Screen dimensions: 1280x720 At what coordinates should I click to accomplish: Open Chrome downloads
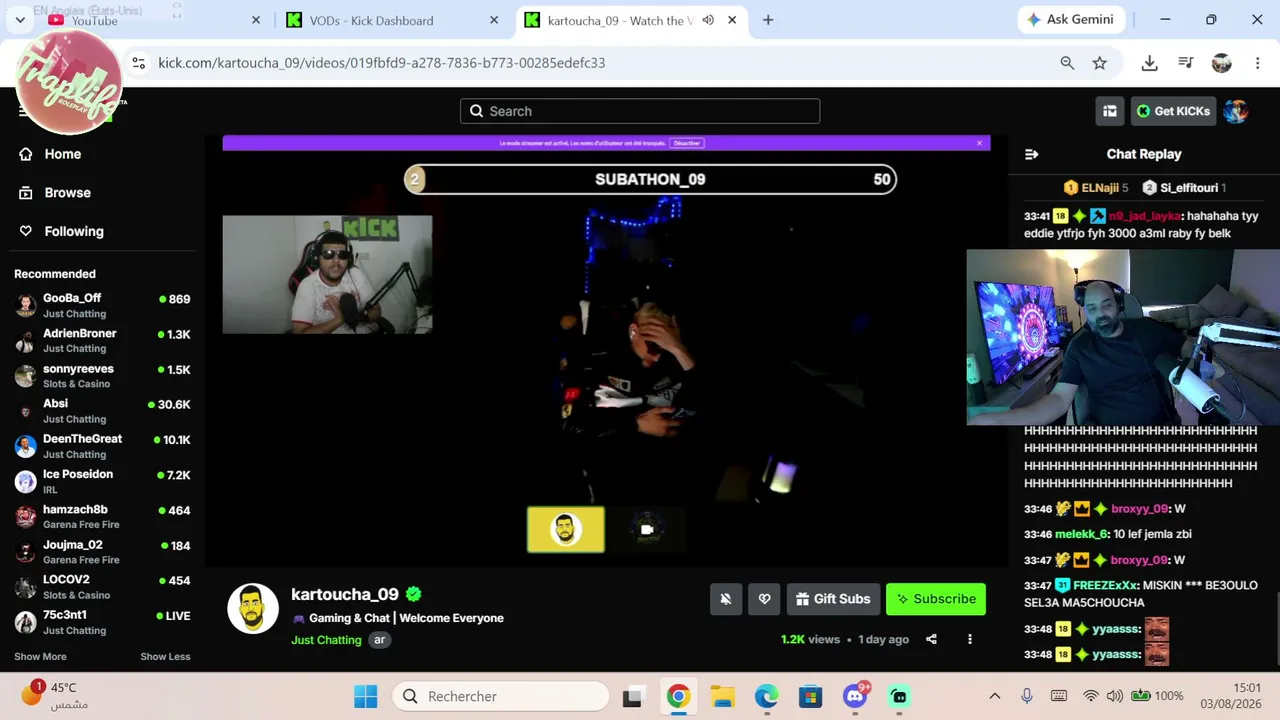1150,63
